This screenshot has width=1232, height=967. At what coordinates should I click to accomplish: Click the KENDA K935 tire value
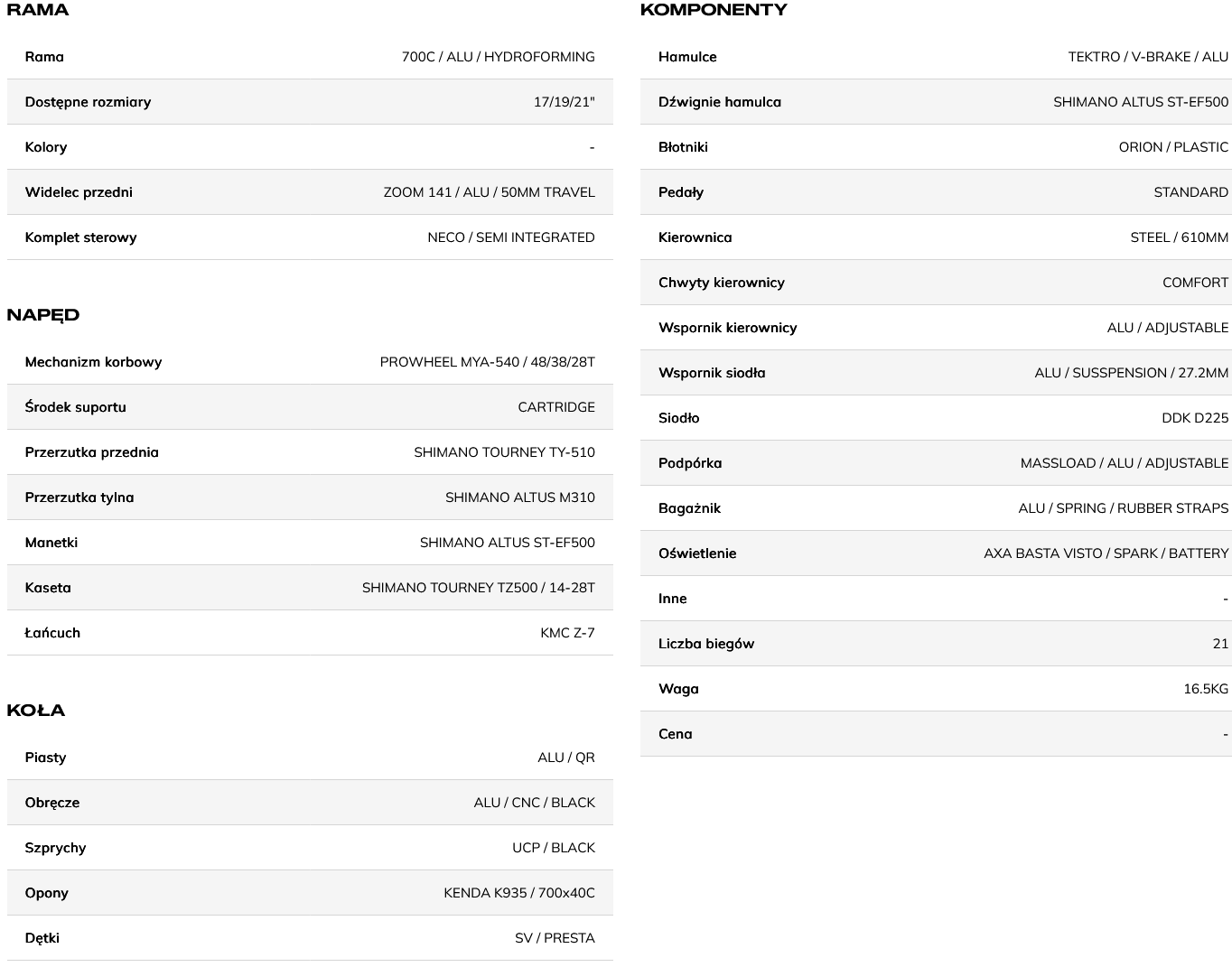tap(518, 893)
